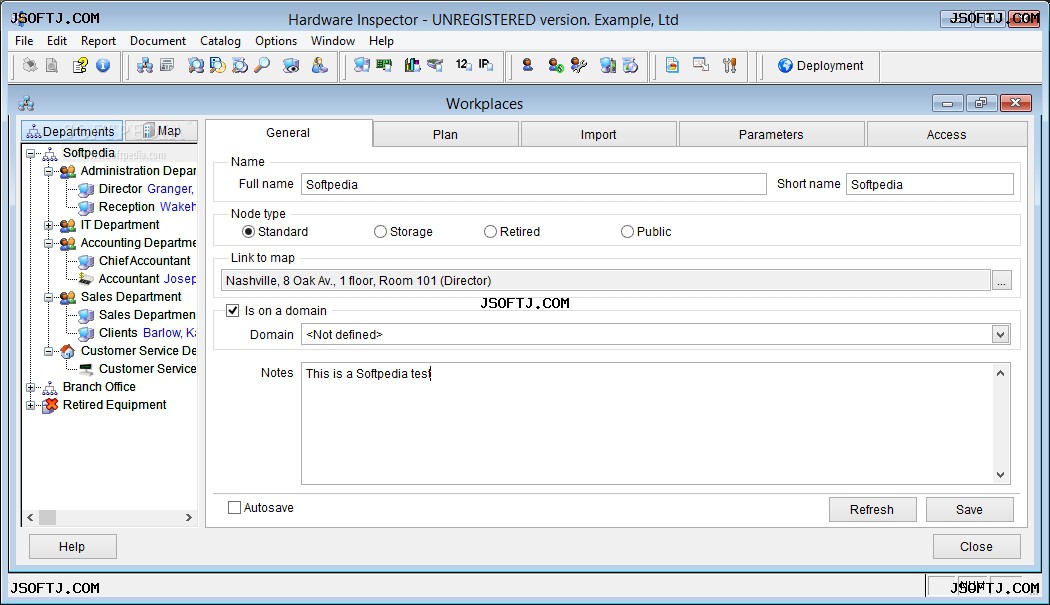Click the Help button at bottom

tap(72, 547)
